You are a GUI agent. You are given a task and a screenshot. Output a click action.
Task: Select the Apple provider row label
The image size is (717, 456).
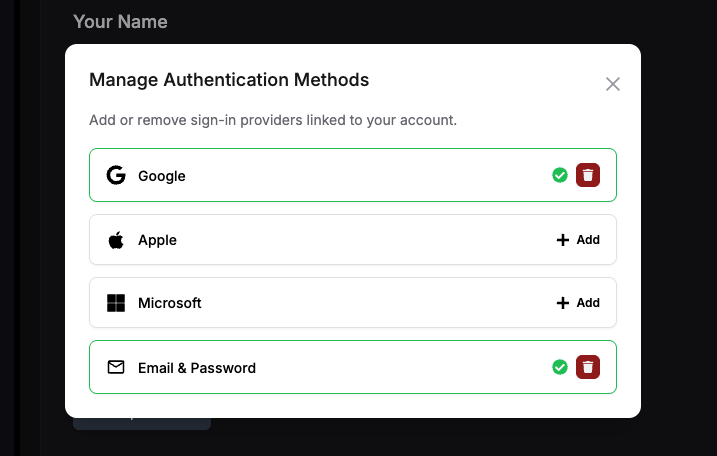point(157,241)
